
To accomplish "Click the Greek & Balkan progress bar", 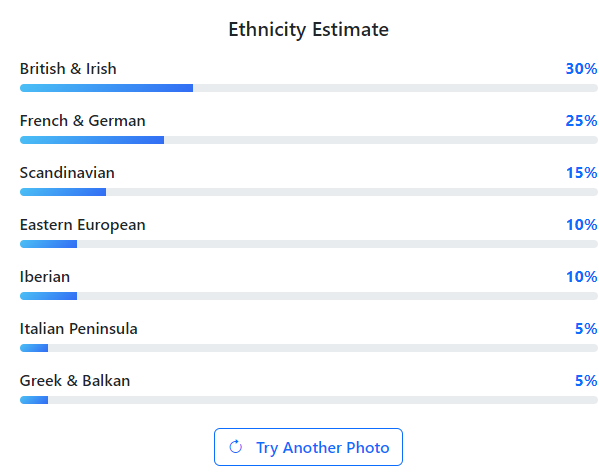I will click(309, 400).
